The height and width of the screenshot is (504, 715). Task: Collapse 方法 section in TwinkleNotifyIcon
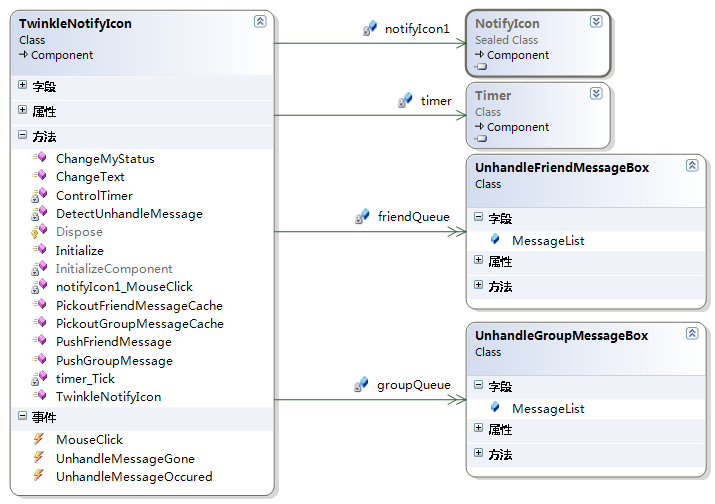coord(23,135)
